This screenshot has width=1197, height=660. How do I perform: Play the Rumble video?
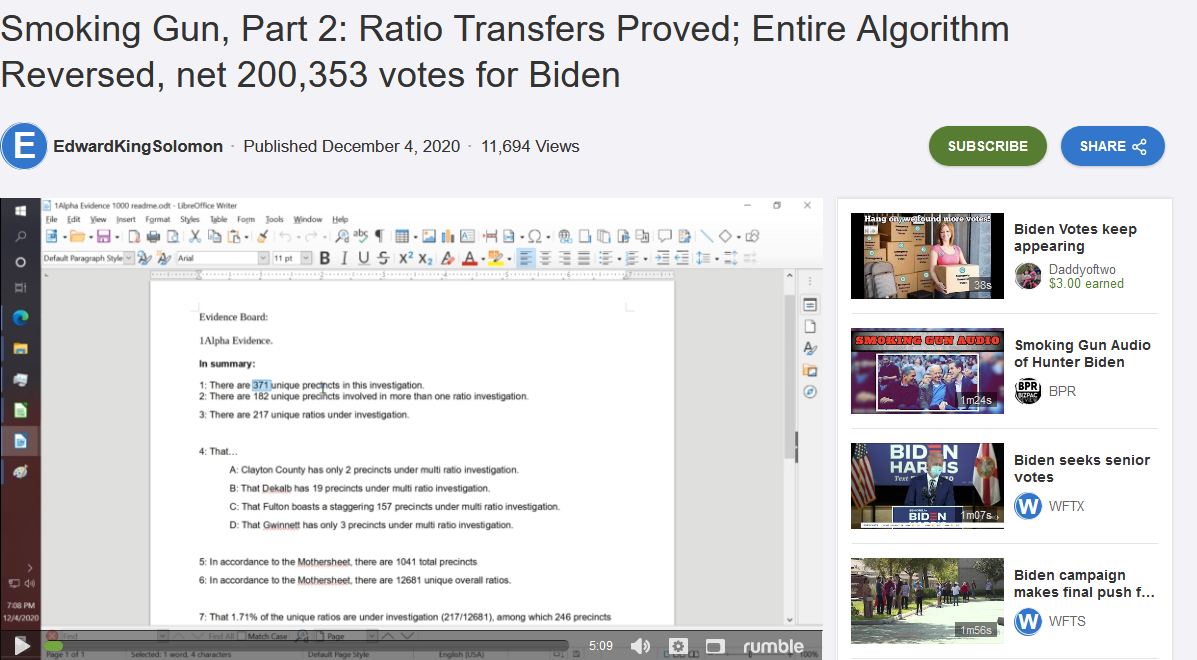(x=22, y=646)
